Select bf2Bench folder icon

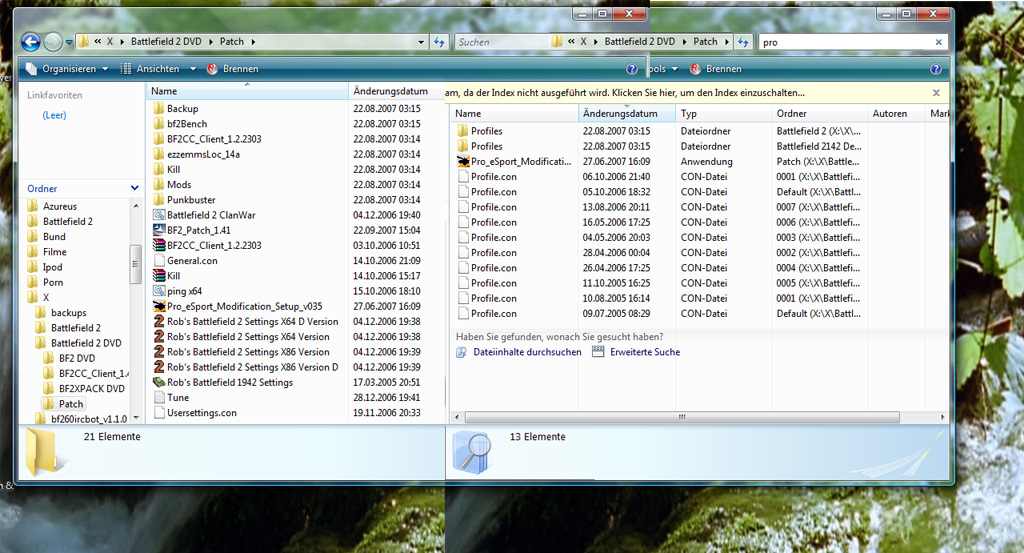tap(159, 123)
